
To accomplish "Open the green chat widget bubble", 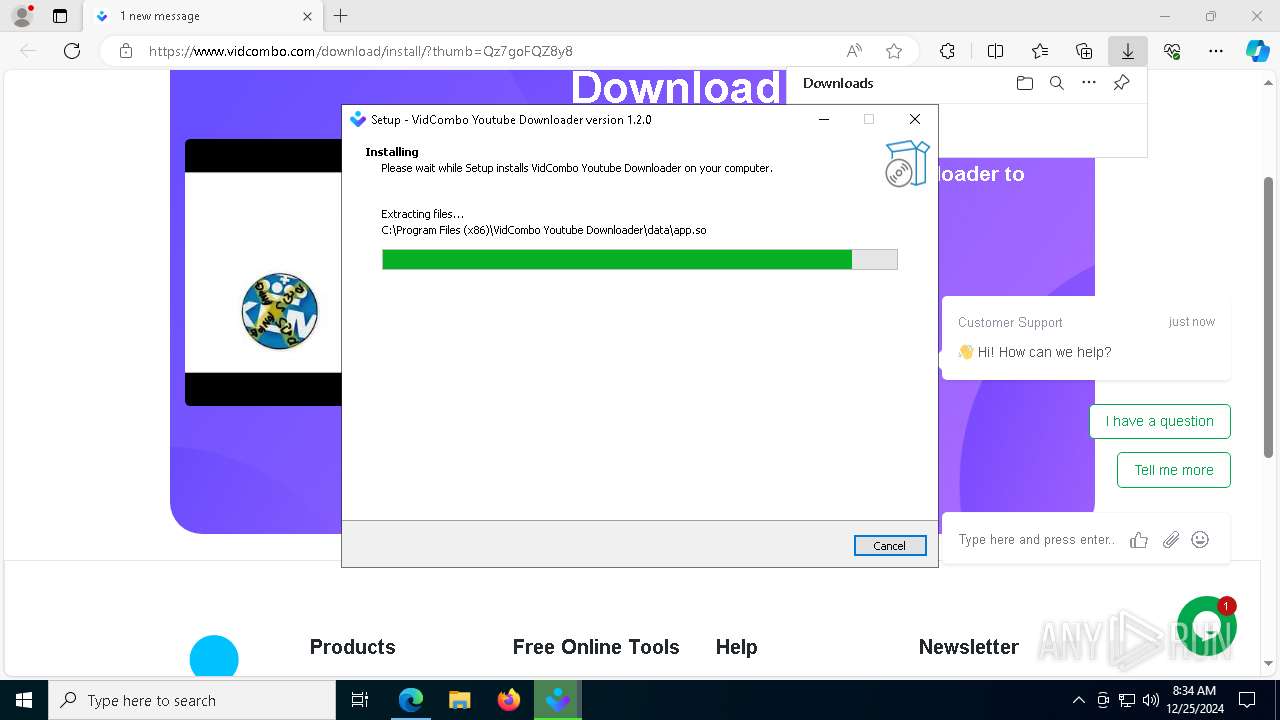I will click(x=1207, y=627).
